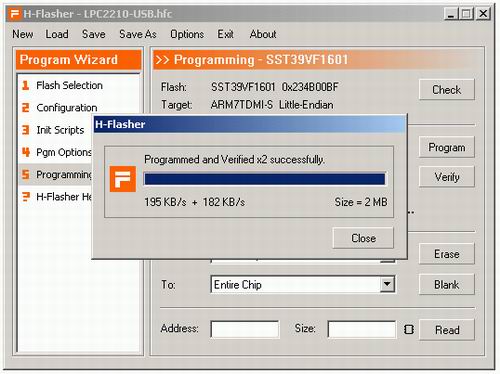Screen dimensions: 500x374
Task: Click the Erase button
Action: tap(447, 254)
